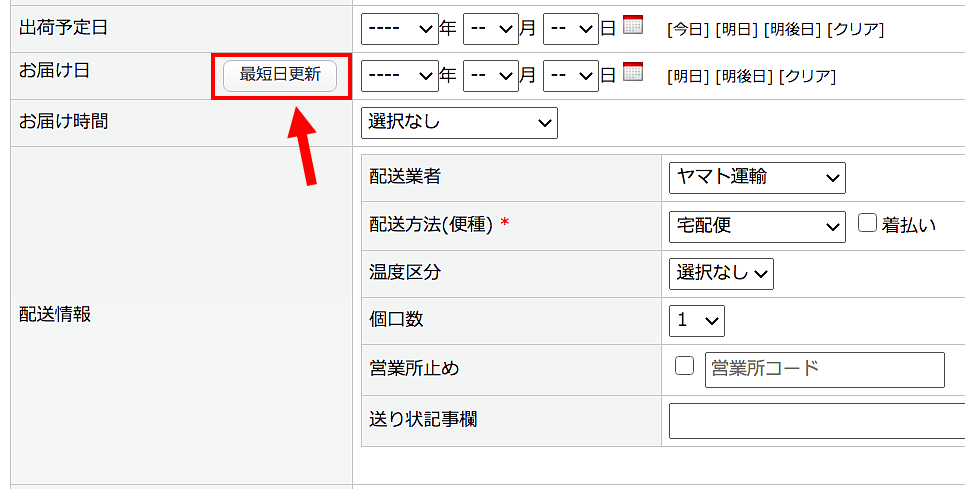Enable the 着払い checkbox
965x489 pixels.
[x=867, y=224]
